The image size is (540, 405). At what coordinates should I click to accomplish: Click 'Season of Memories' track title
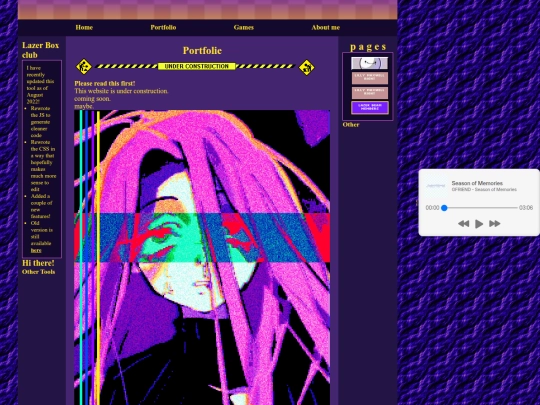[477, 183]
